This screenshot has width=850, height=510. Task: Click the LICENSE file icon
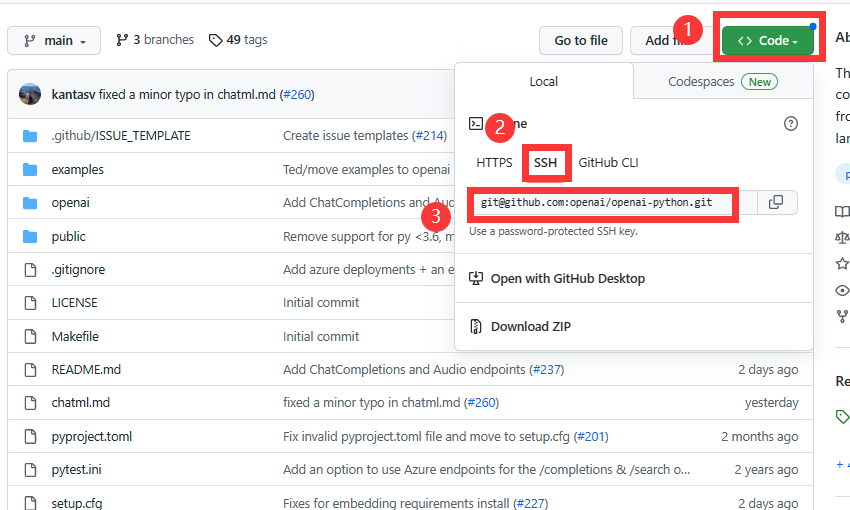coord(30,303)
